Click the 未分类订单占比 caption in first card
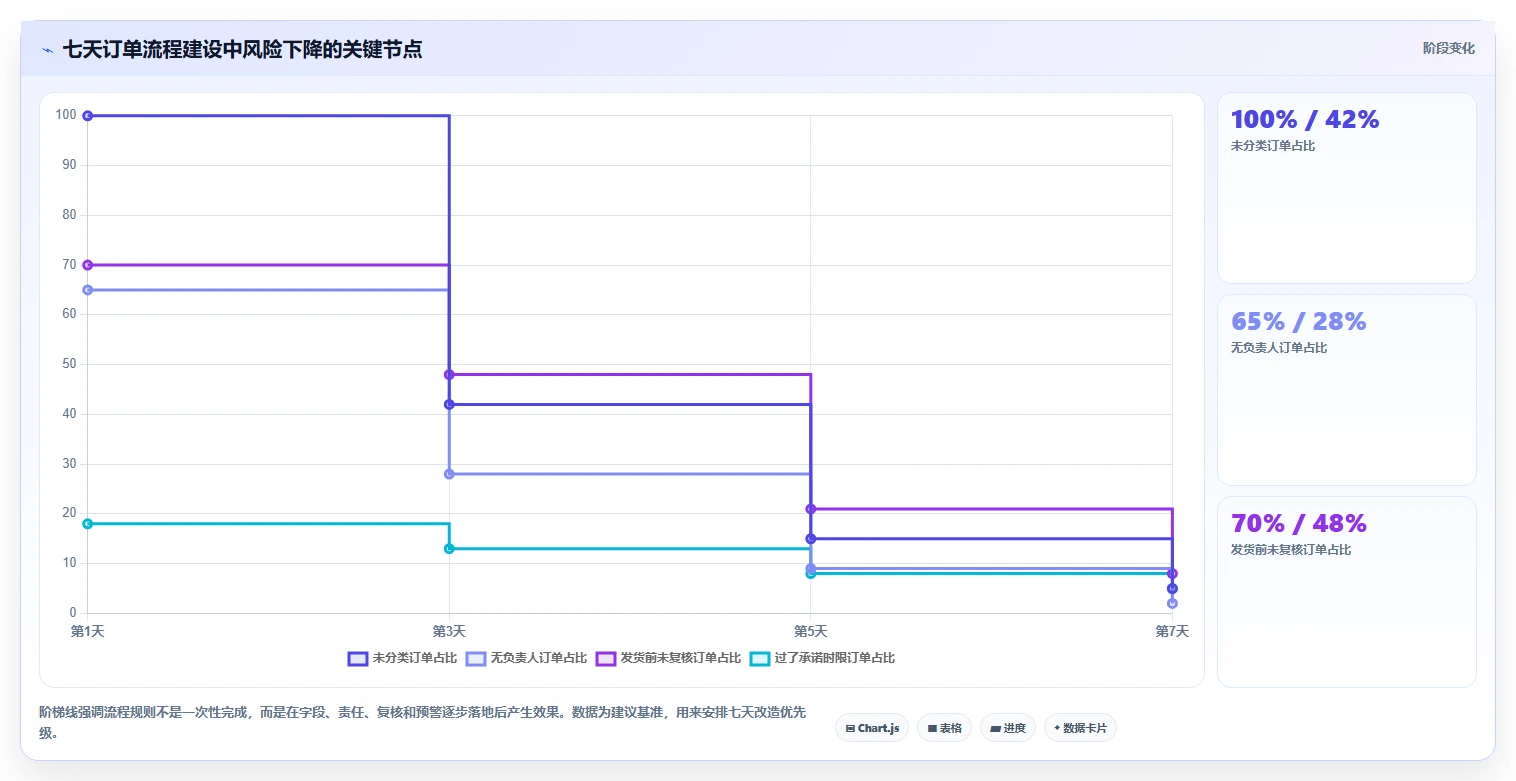Image resolution: width=1516 pixels, height=781 pixels. coord(1273,146)
